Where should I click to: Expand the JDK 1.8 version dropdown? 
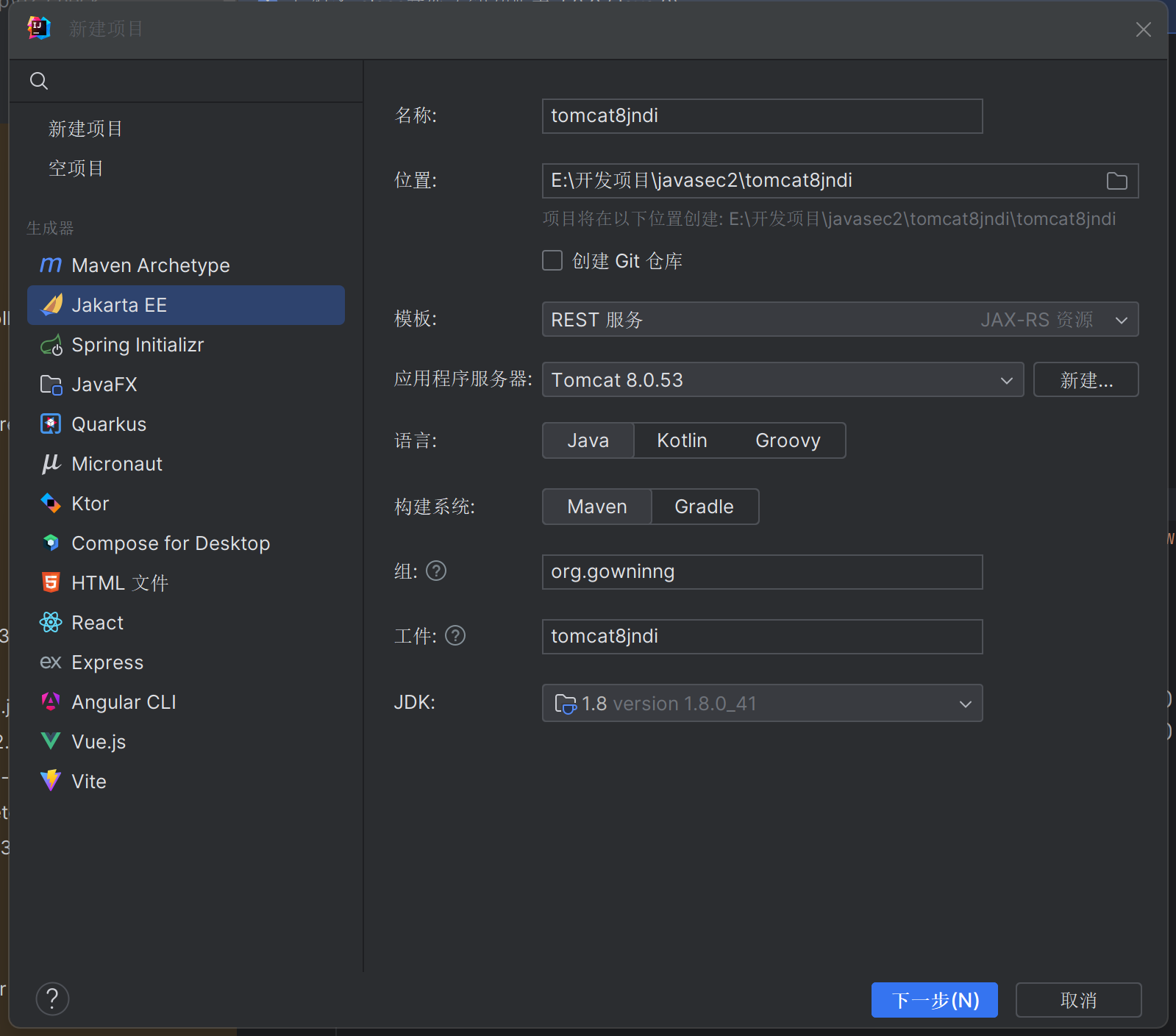point(761,704)
